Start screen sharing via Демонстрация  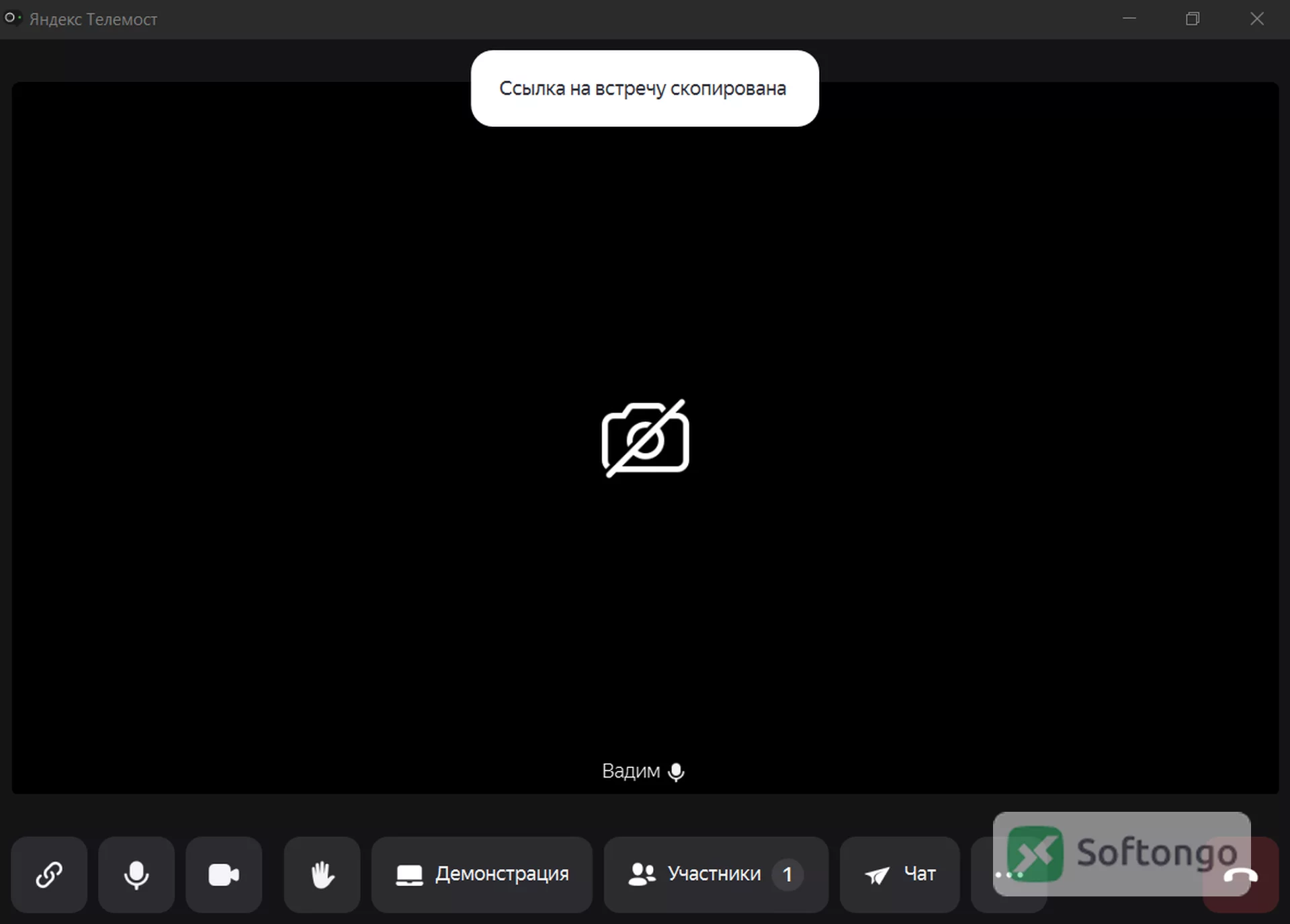[482, 874]
